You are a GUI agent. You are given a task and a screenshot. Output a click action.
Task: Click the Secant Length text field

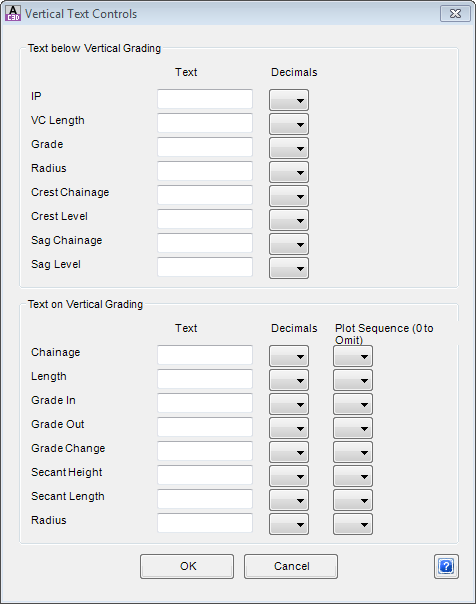(x=205, y=499)
